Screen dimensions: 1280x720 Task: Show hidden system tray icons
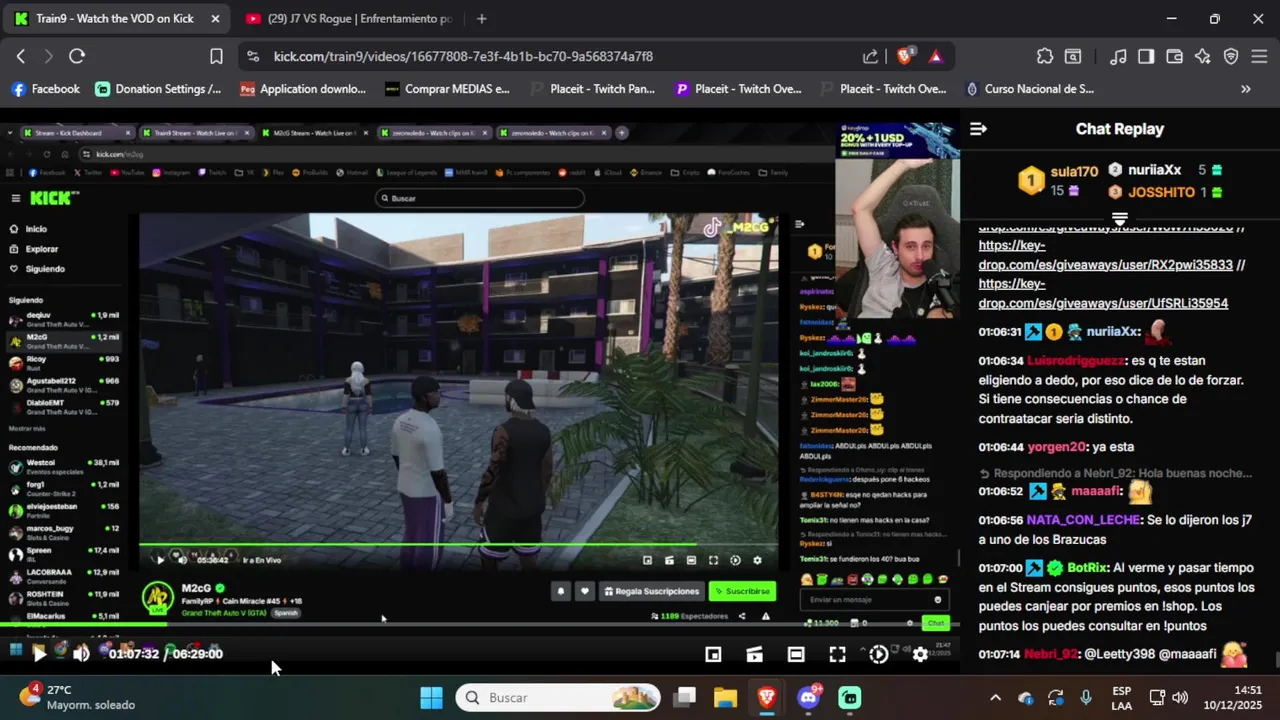(995, 697)
